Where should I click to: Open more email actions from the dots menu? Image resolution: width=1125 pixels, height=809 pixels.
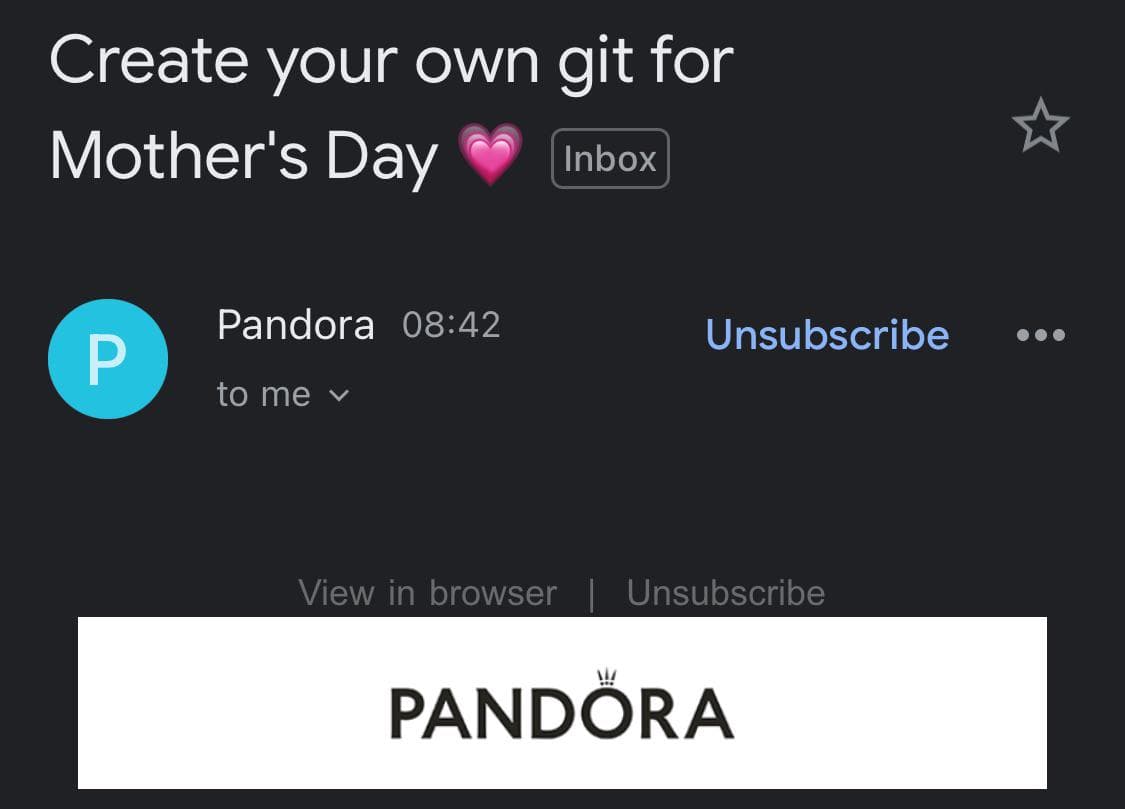1039,335
